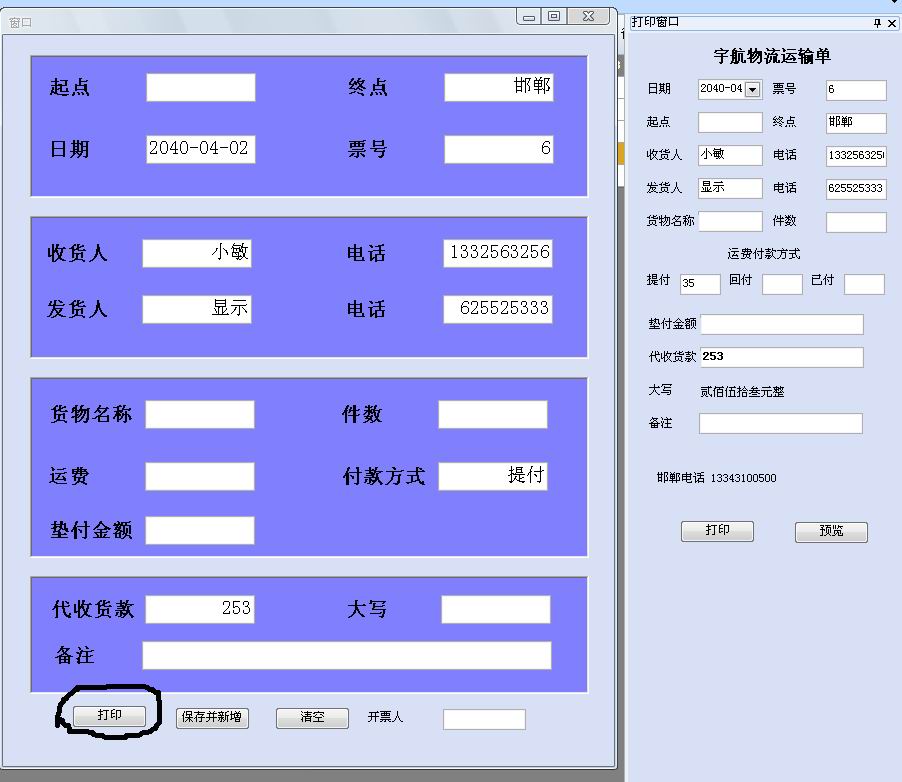Focus 票号 field in print panel
The image size is (902, 782).
coord(857,90)
